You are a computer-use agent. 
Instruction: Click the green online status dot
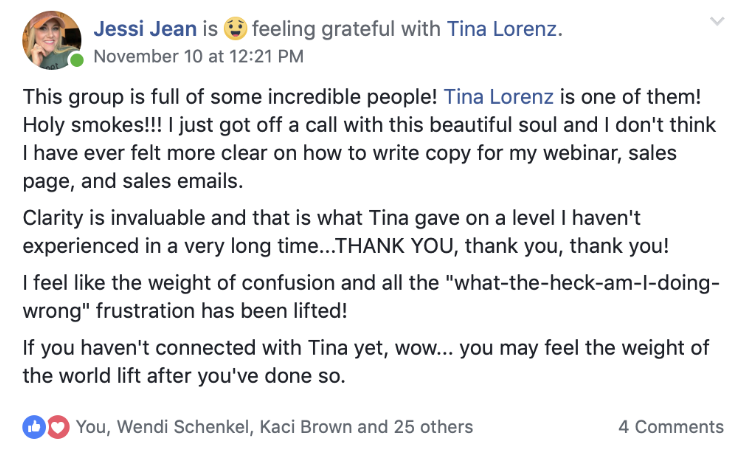tap(77, 61)
